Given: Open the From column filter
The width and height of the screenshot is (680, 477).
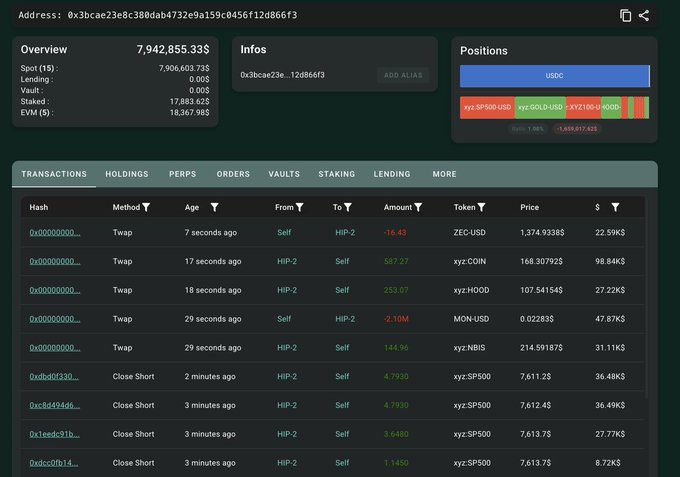Looking at the screenshot, I should pyautogui.click(x=300, y=207).
